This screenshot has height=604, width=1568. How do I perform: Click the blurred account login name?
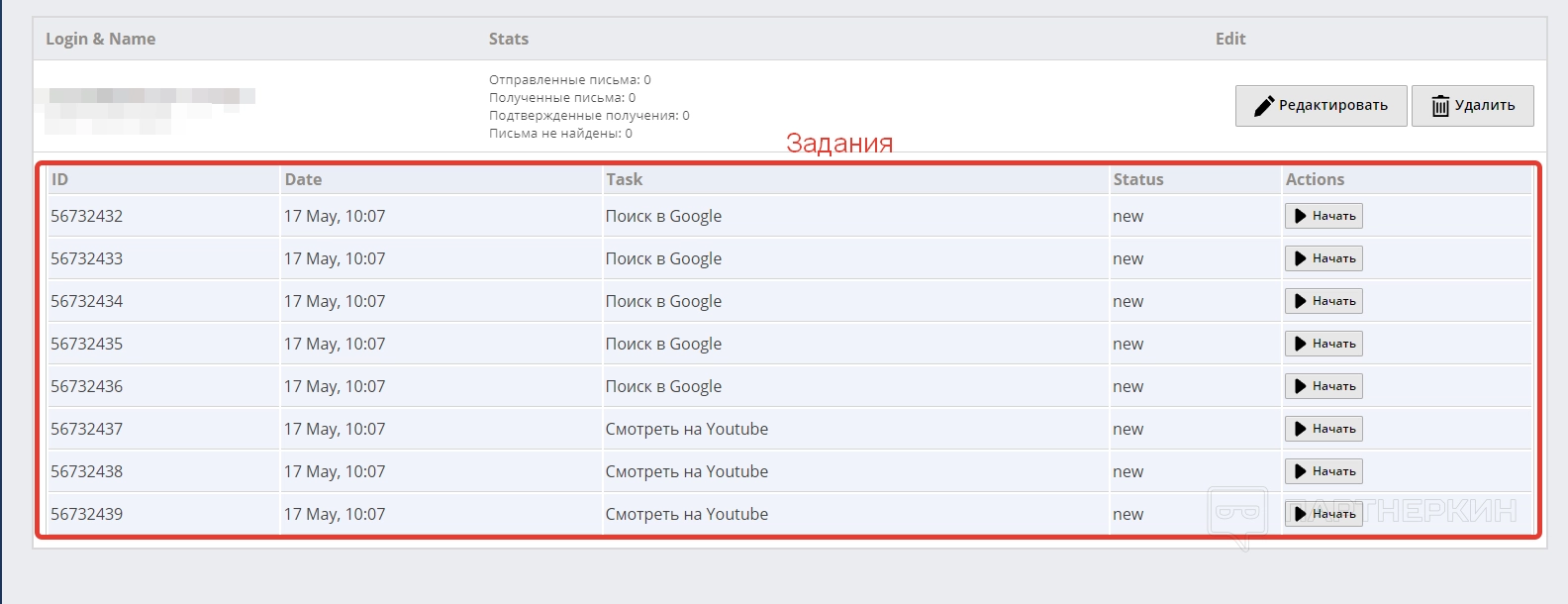point(148,96)
